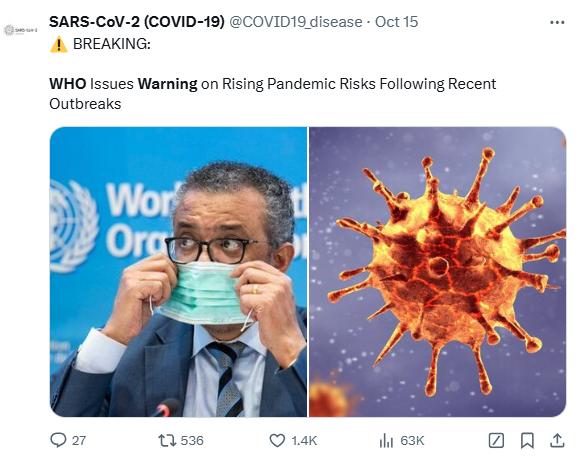Open the reply comment icon
This screenshot has width=583, height=457.
58,440
